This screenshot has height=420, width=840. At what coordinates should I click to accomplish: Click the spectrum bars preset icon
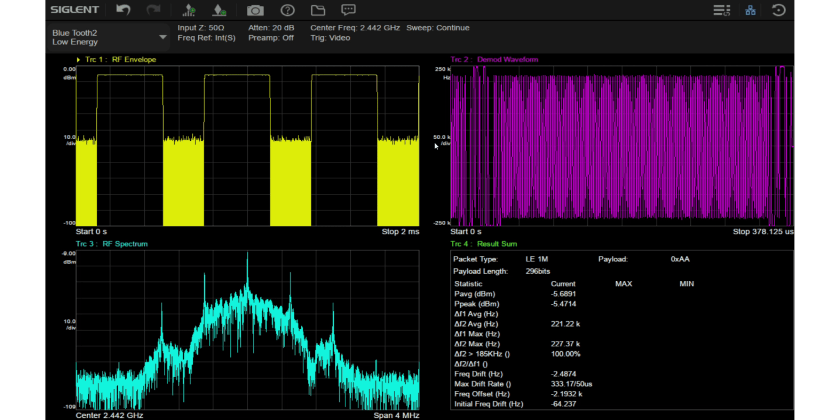tap(189, 10)
